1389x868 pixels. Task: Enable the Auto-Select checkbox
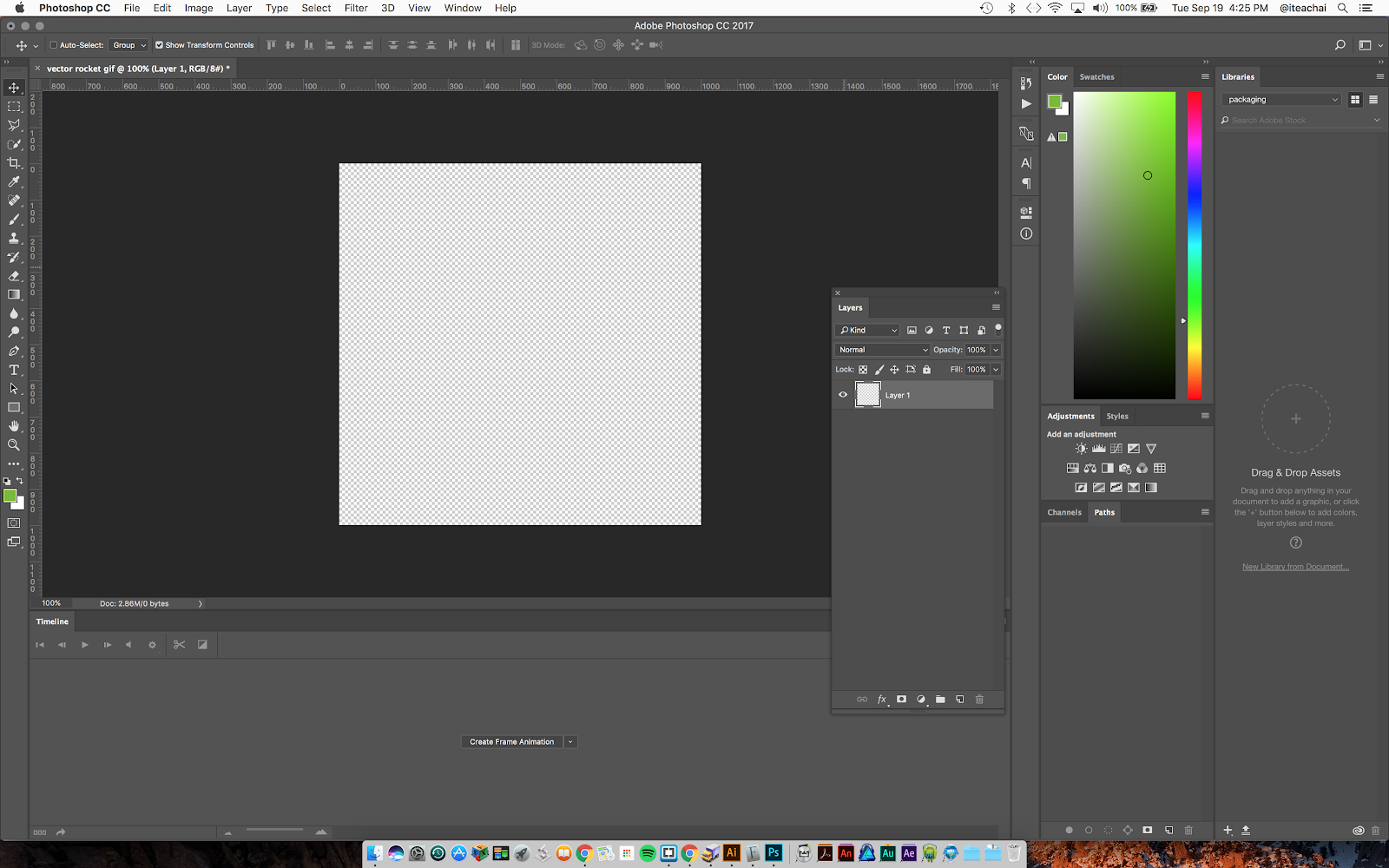click(54, 45)
